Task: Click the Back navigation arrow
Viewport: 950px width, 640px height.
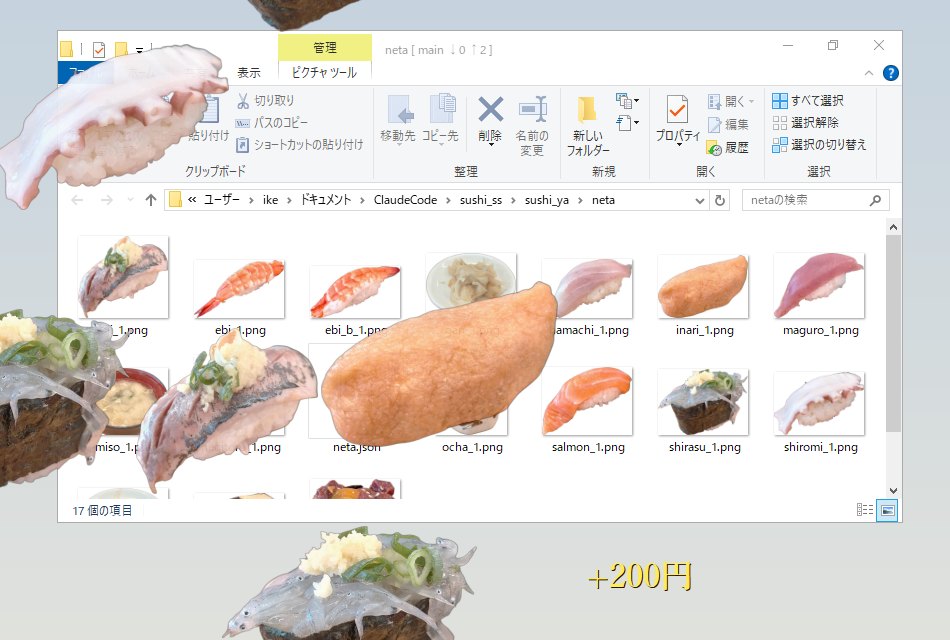Action: (x=77, y=200)
